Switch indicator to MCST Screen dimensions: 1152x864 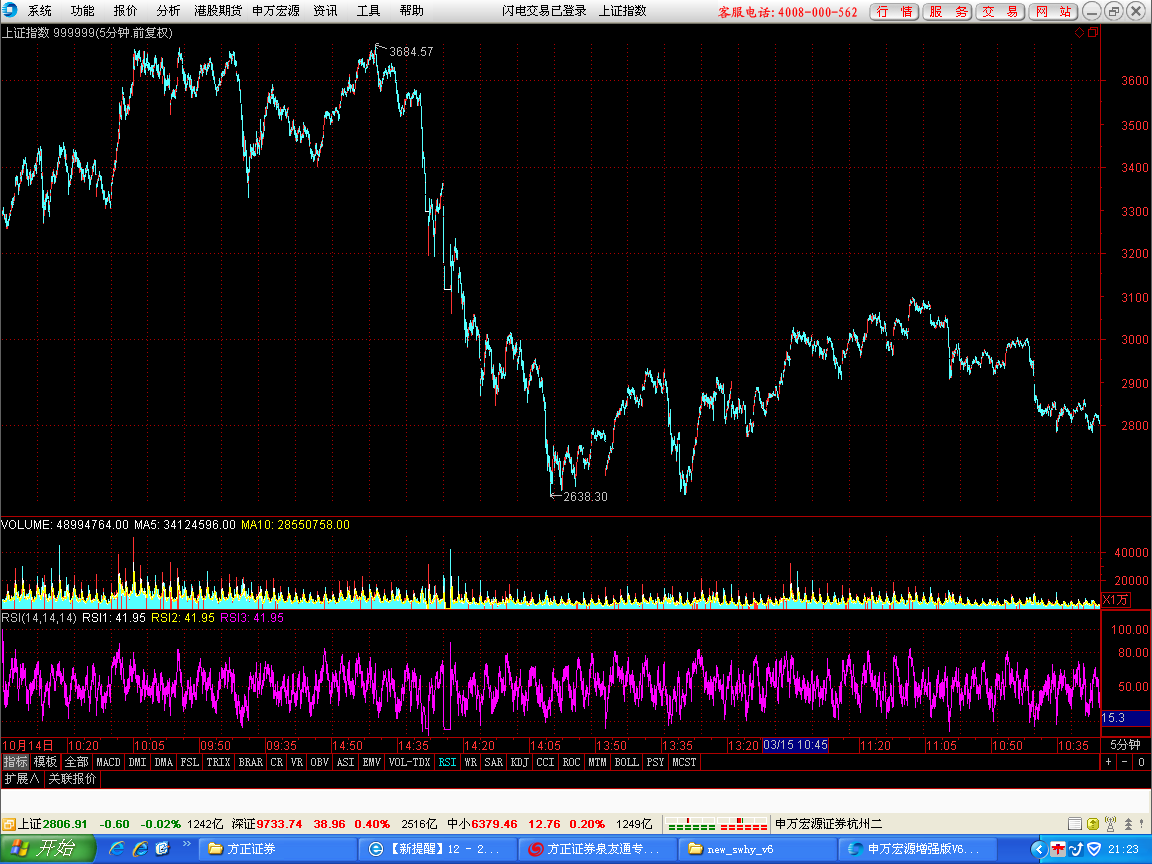(684, 762)
